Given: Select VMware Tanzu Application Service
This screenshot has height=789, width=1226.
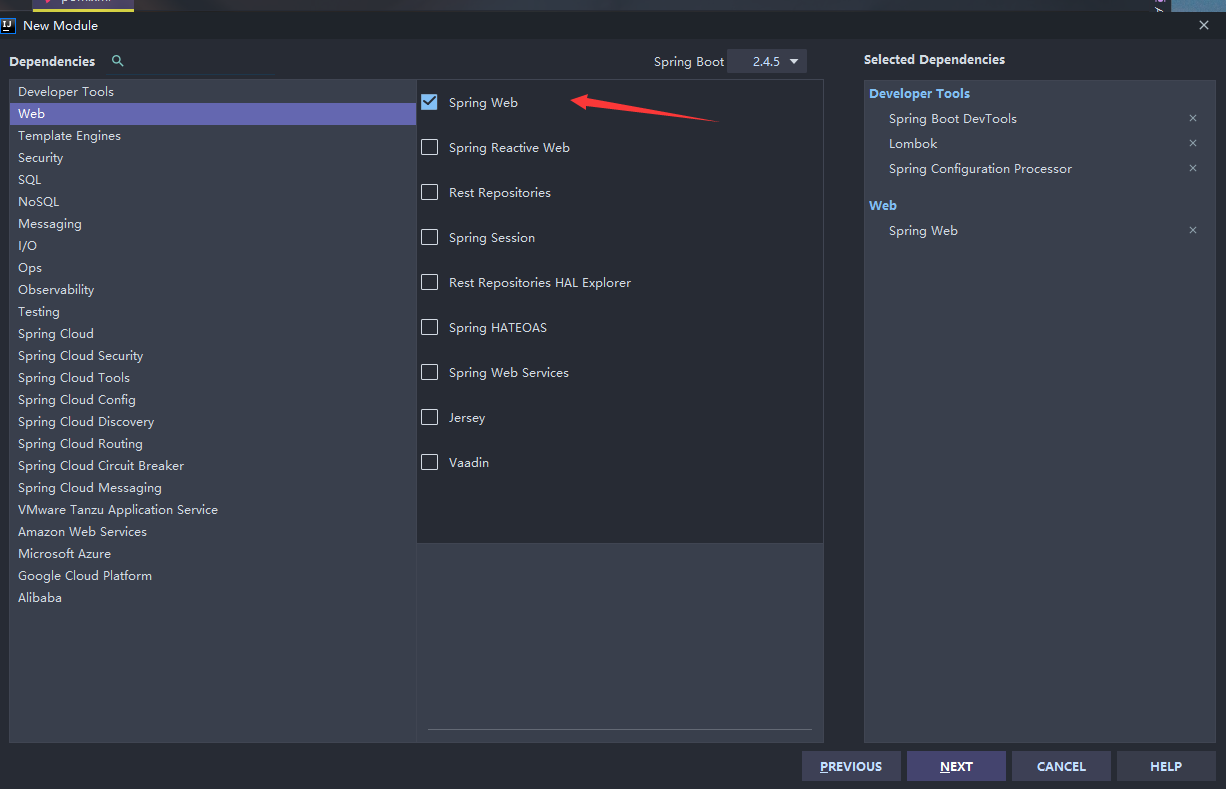Looking at the screenshot, I should click(213, 509).
